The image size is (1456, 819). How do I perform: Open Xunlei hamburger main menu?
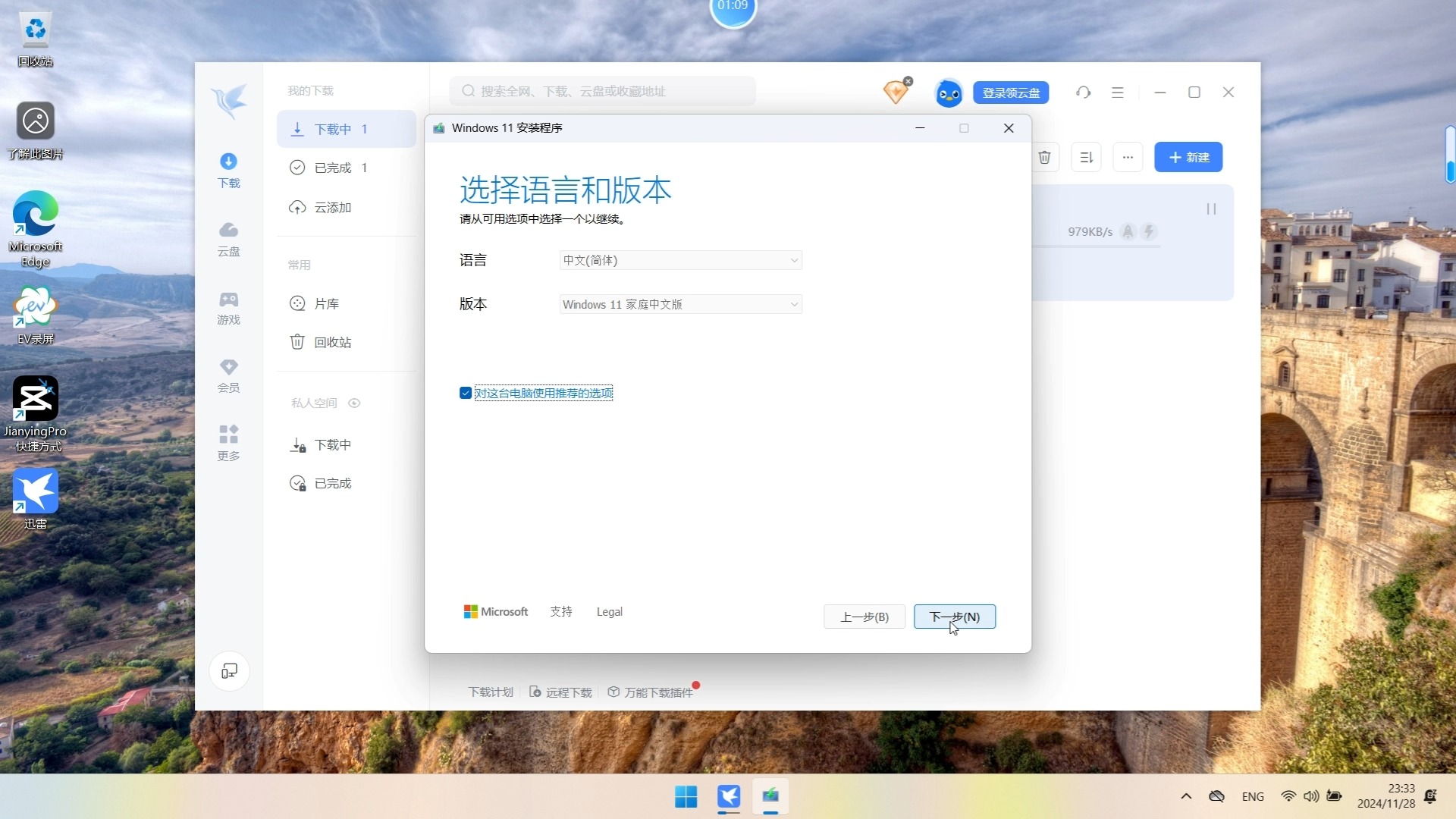coord(1117,93)
